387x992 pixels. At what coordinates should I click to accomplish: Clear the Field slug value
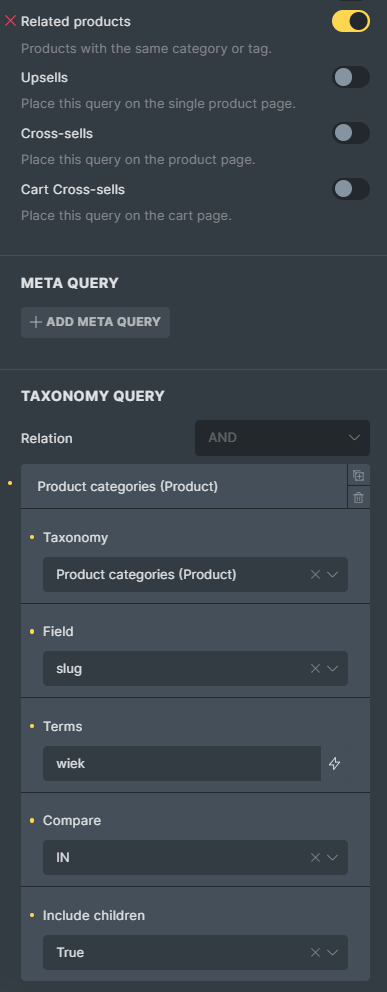[x=315, y=669]
